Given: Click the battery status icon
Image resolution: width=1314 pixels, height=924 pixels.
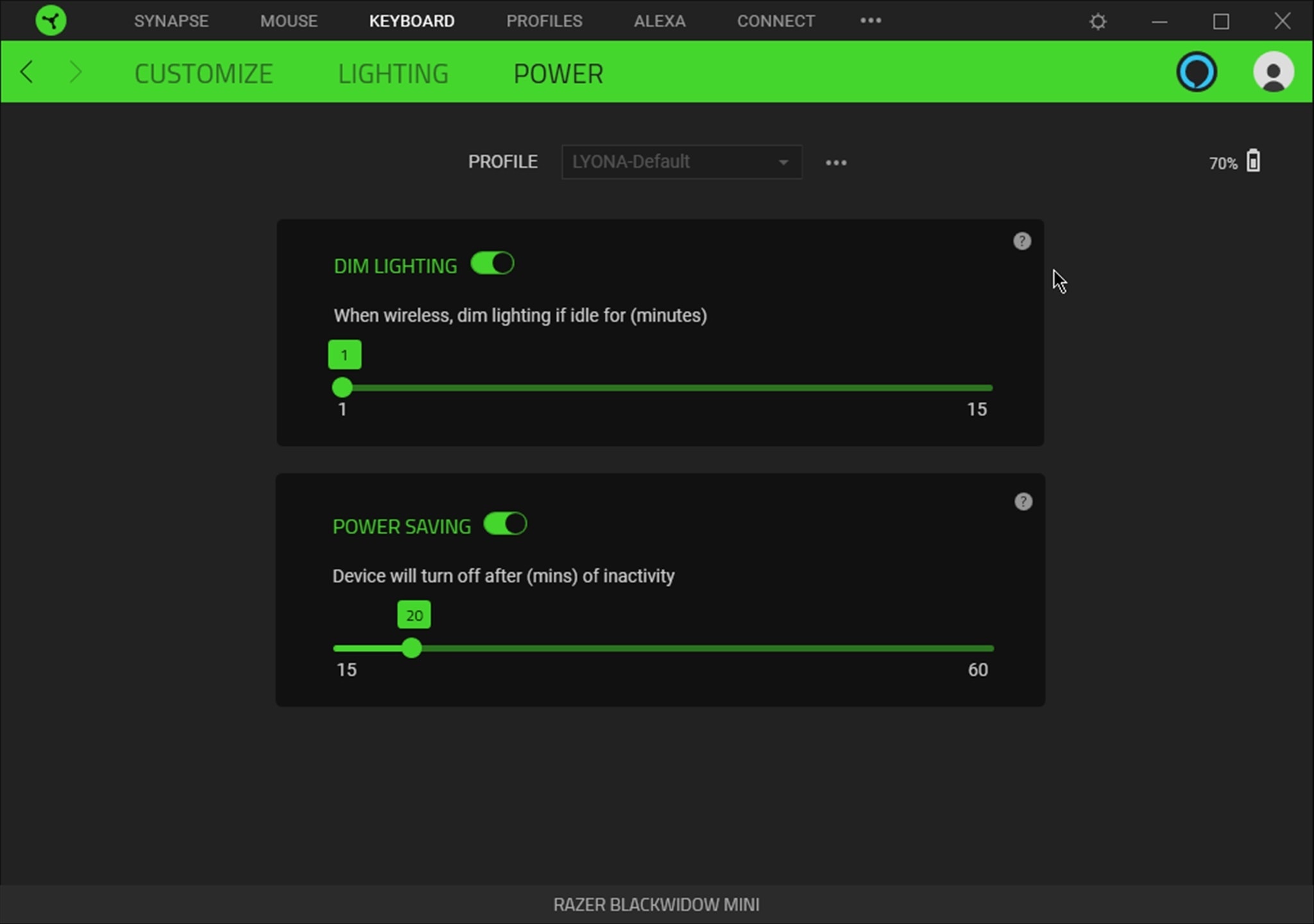Looking at the screenshot, I should pyautogui.click(x=1253, y=161).
